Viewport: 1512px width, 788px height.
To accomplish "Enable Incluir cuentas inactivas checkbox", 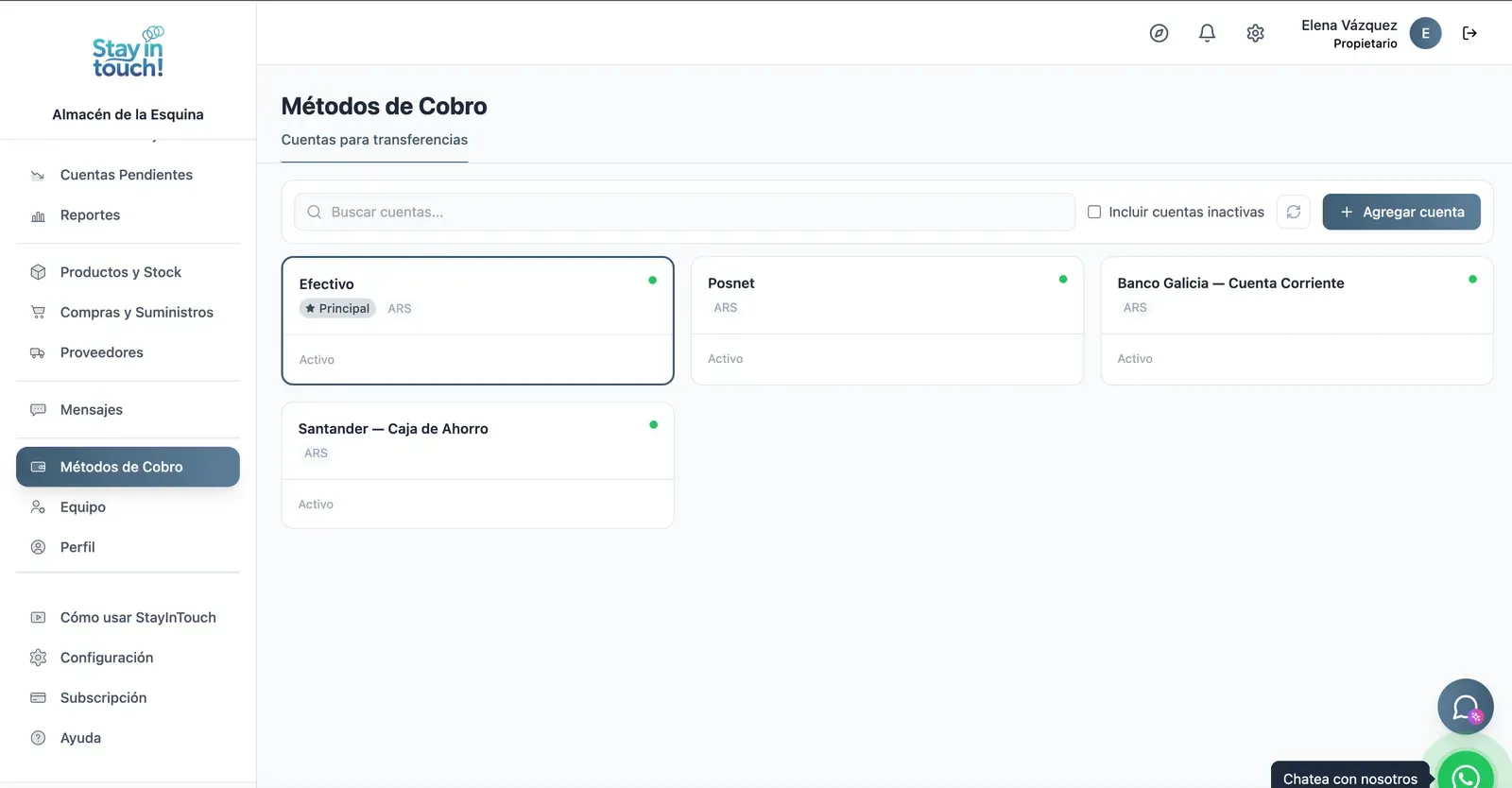I will [x=1094, y=212].
